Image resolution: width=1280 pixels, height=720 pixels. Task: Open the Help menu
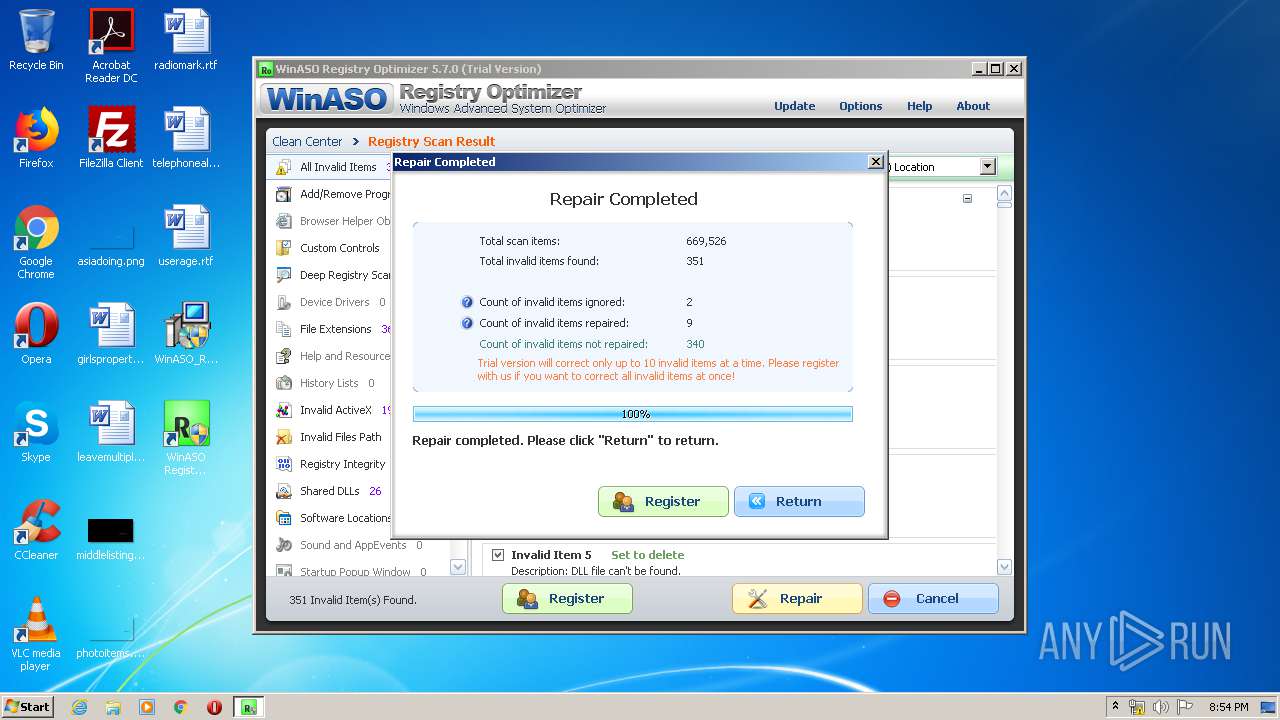tap(920, 106)
